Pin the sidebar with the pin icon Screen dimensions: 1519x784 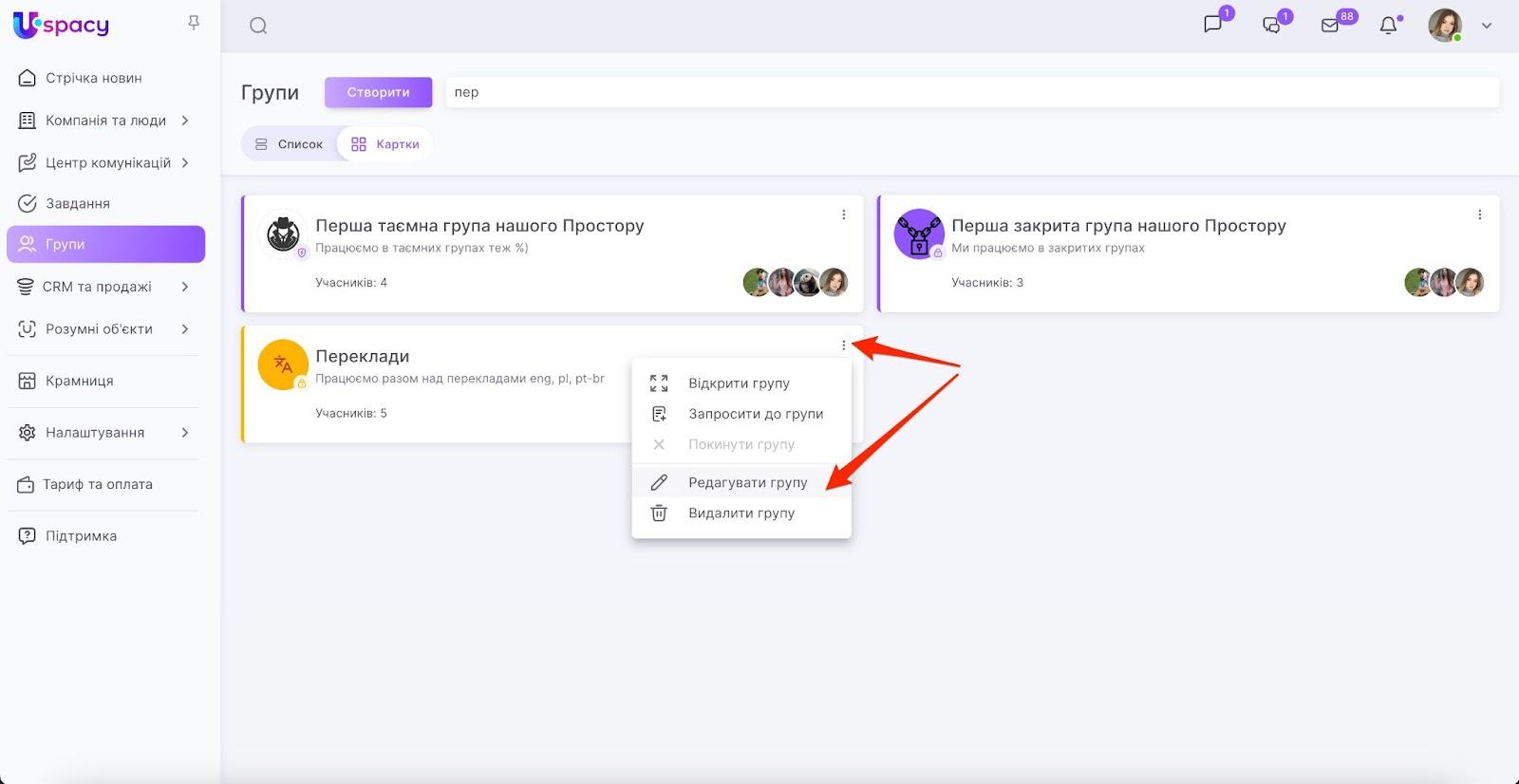coord(194,23)
